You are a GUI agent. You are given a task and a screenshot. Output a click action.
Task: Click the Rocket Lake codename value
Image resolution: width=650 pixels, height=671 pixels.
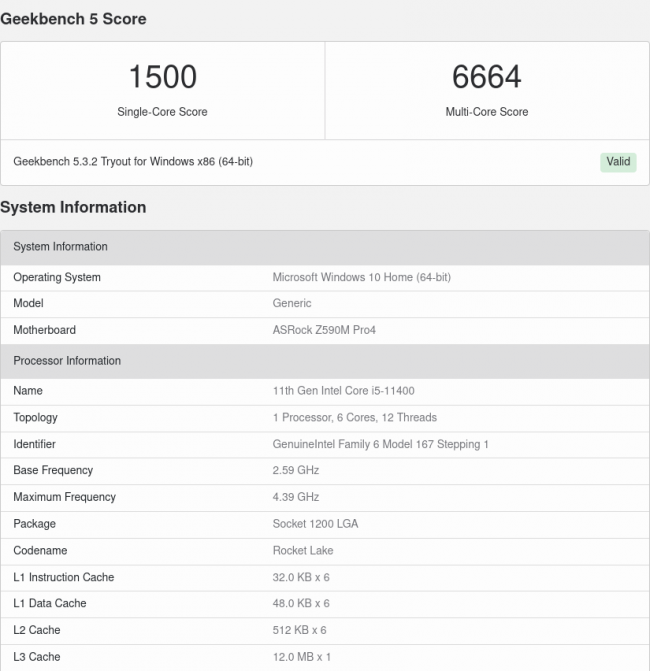tap(303, 550)
